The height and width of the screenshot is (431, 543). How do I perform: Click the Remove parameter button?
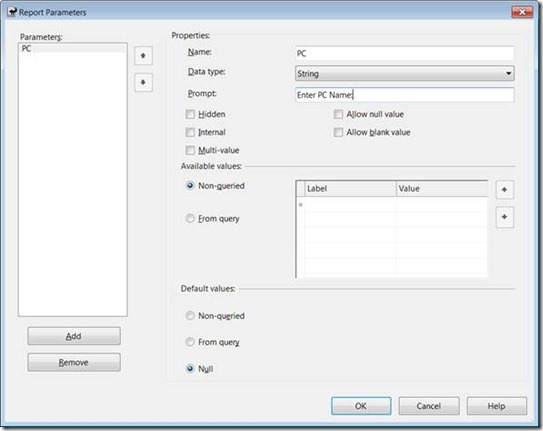click(74, 362)
